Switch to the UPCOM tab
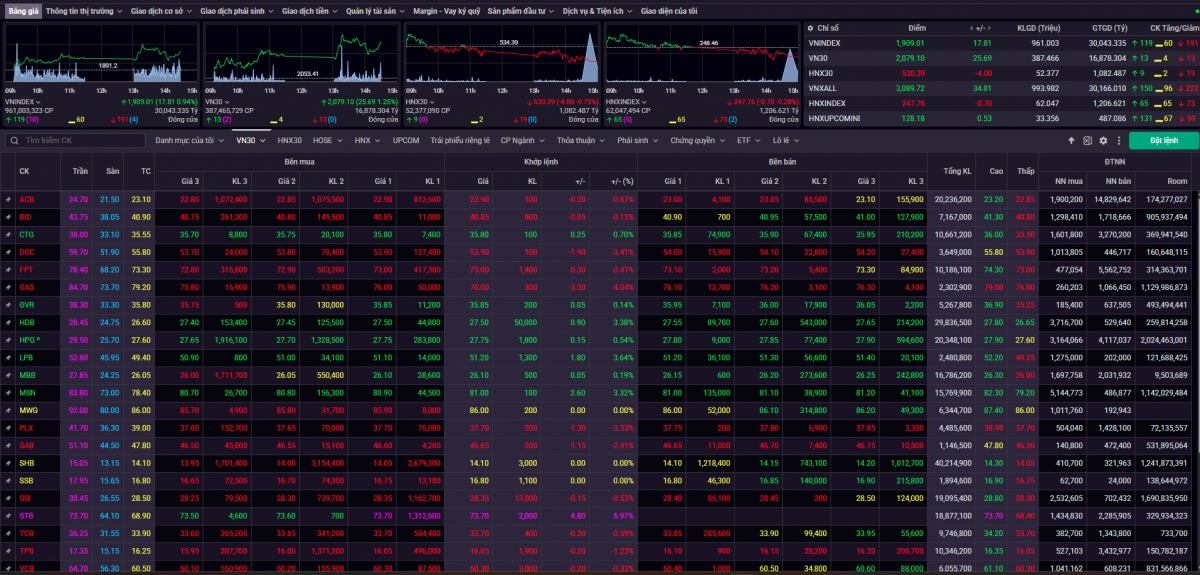 point(406,141)
